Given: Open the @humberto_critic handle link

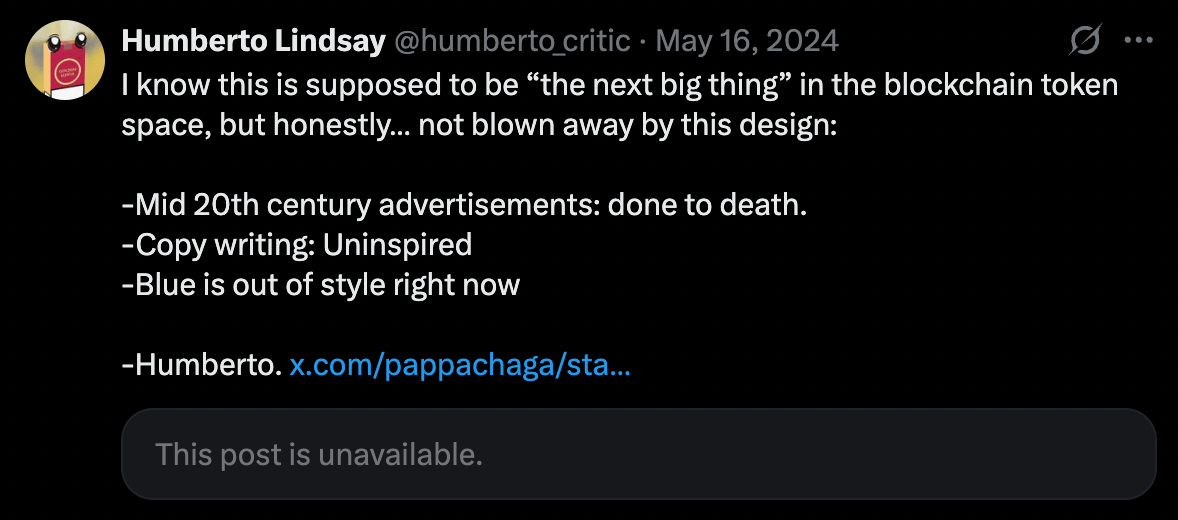Looking at the screenshot, I should tap(512, 41).
